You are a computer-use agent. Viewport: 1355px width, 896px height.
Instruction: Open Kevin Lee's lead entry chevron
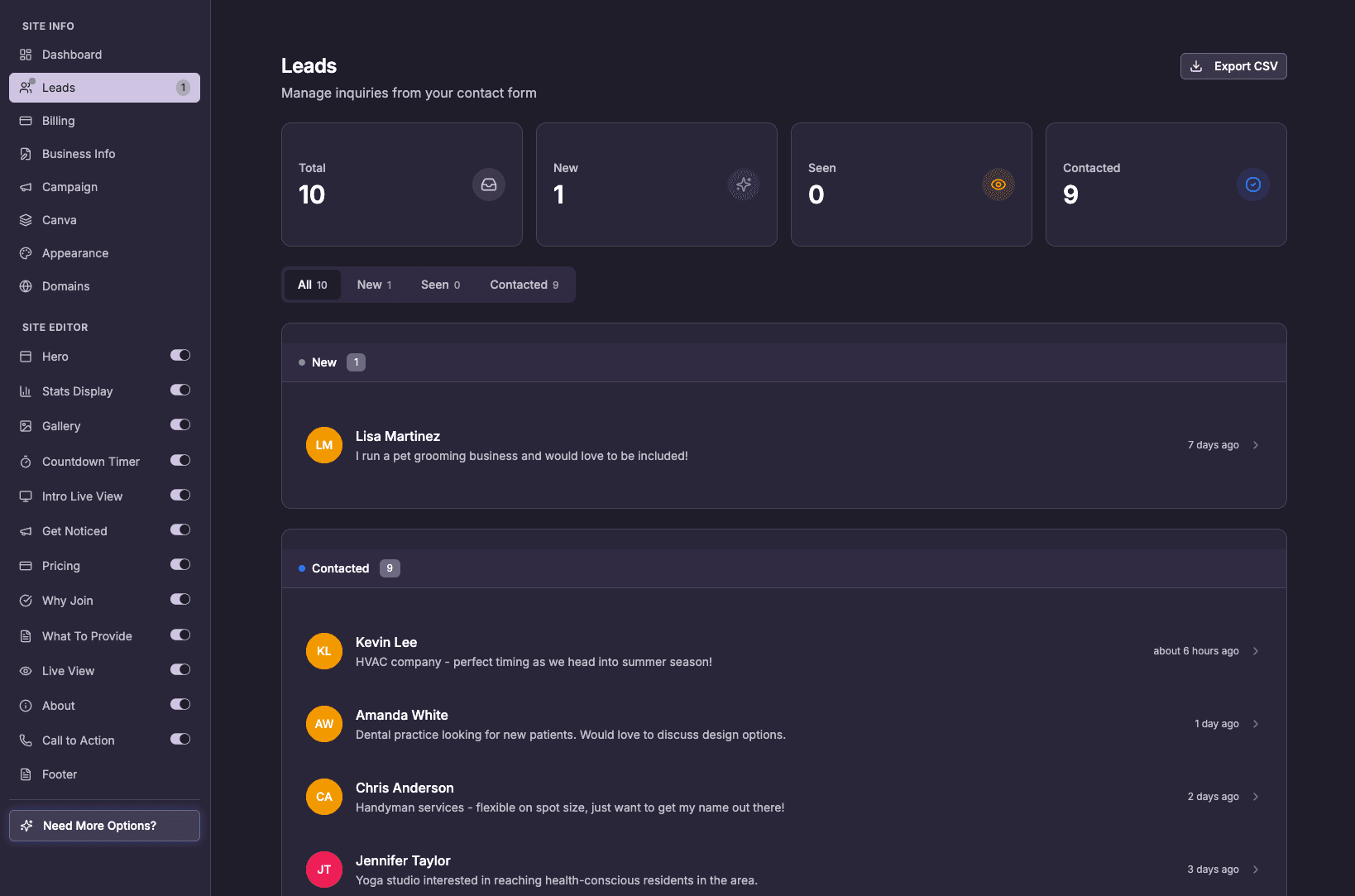1257,651
